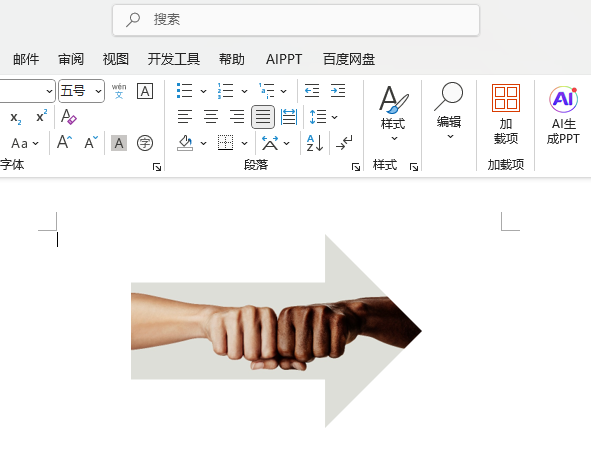The height and width of the screenshot is (466, 591).
Task: Click the character border icon
Action: tap(145, 91)
